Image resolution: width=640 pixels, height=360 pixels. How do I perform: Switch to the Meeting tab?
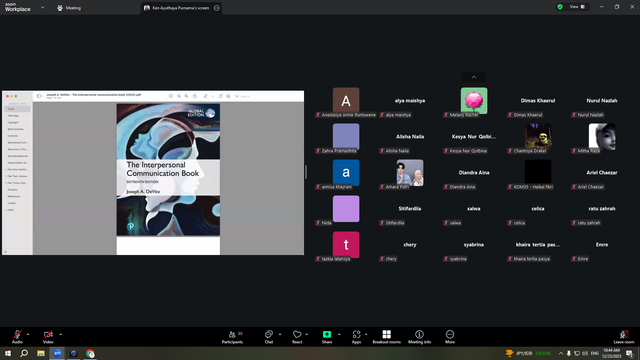pyautogui.click(x=69, y=8)
